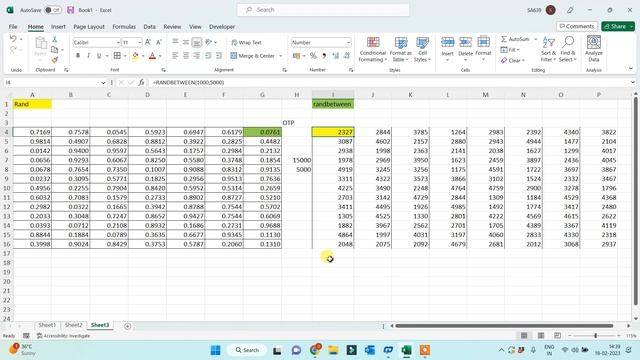Open the Font size dropdown
Image resolution: width=640 pixels, height=360 pixels.
click(x=140, y=42)
